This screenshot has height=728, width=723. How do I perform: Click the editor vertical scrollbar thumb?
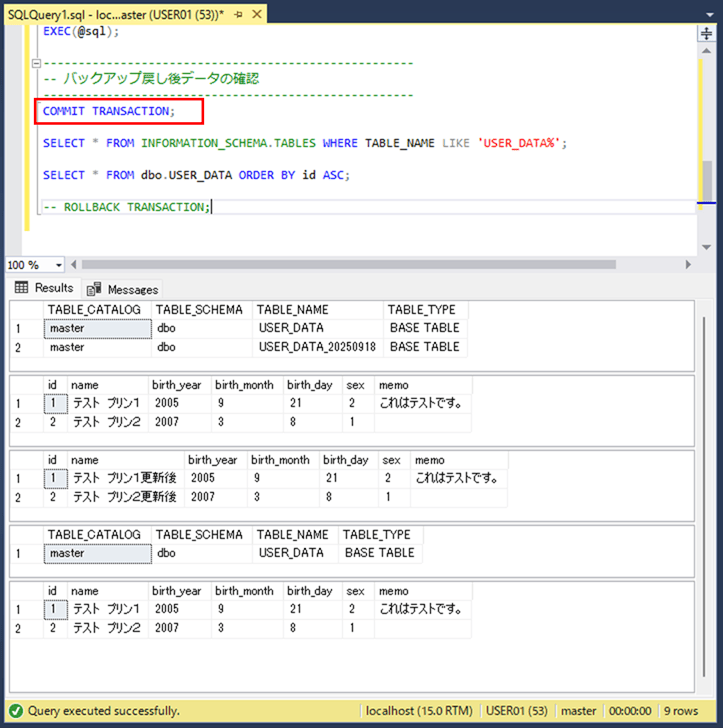[707, 180]
